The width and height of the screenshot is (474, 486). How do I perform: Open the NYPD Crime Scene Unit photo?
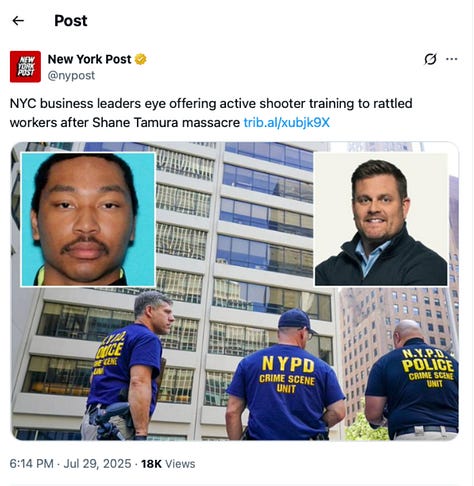coord(235,291)
